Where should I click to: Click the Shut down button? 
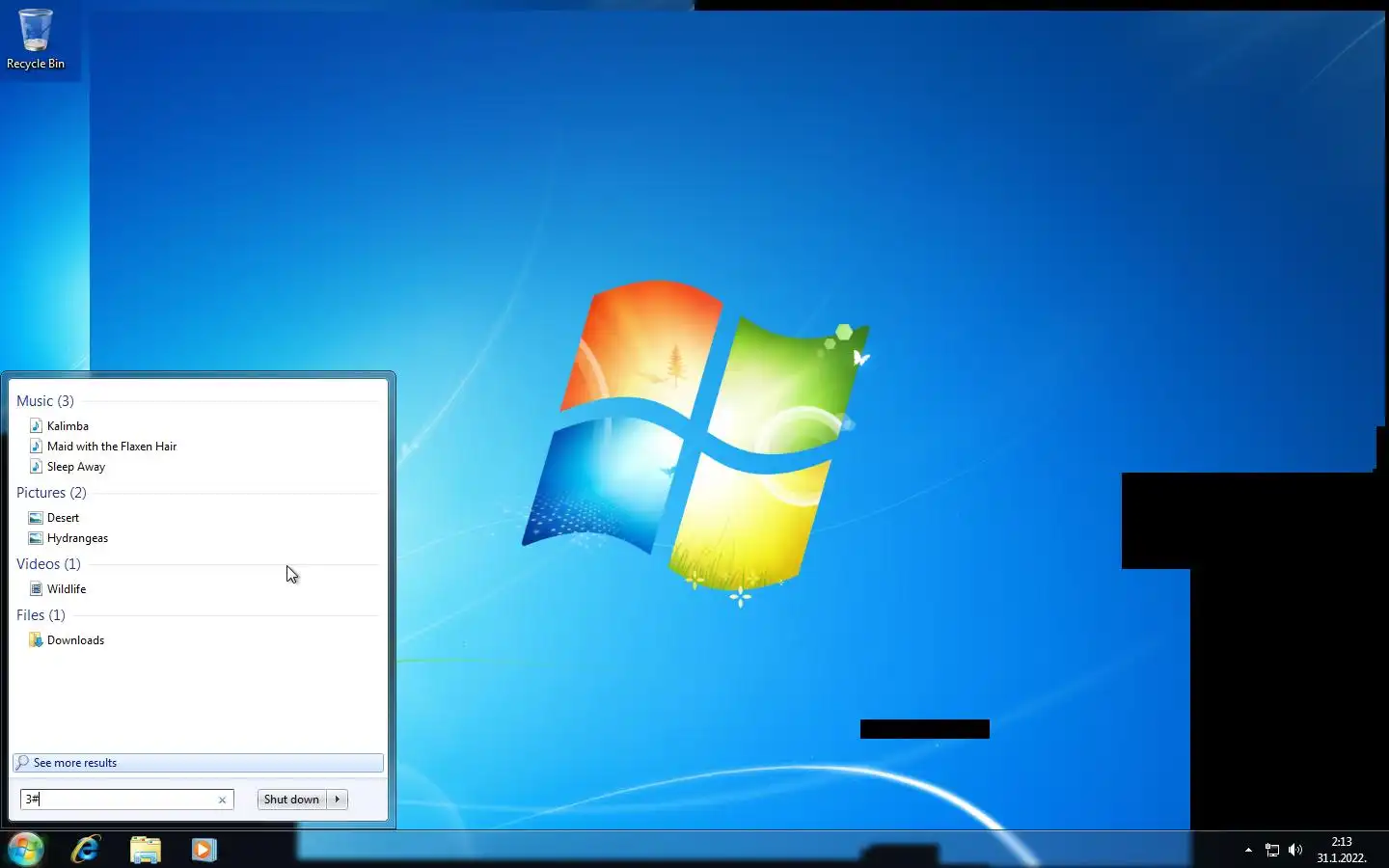[x=291, y=800]
